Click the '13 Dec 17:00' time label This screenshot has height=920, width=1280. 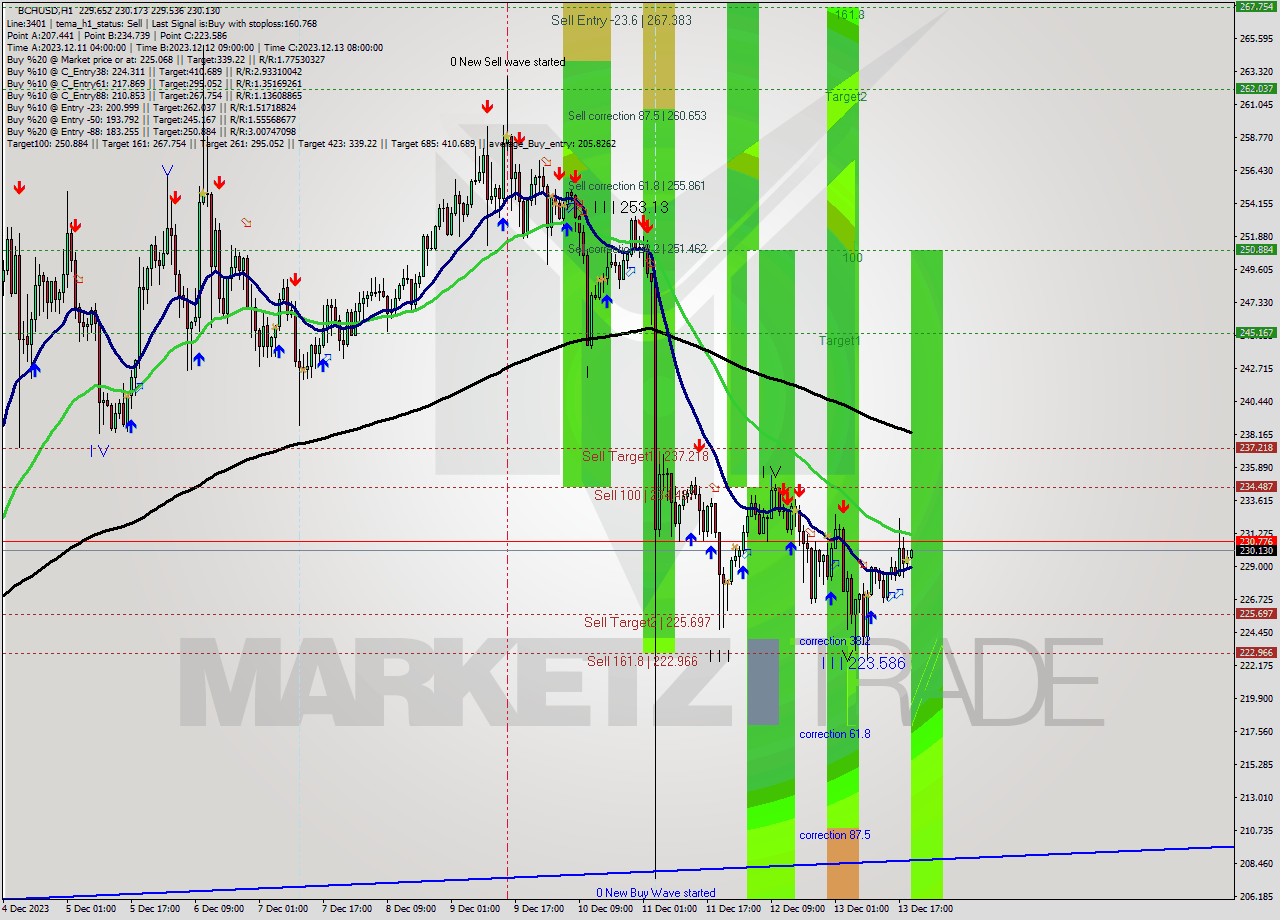click(926, 909)
